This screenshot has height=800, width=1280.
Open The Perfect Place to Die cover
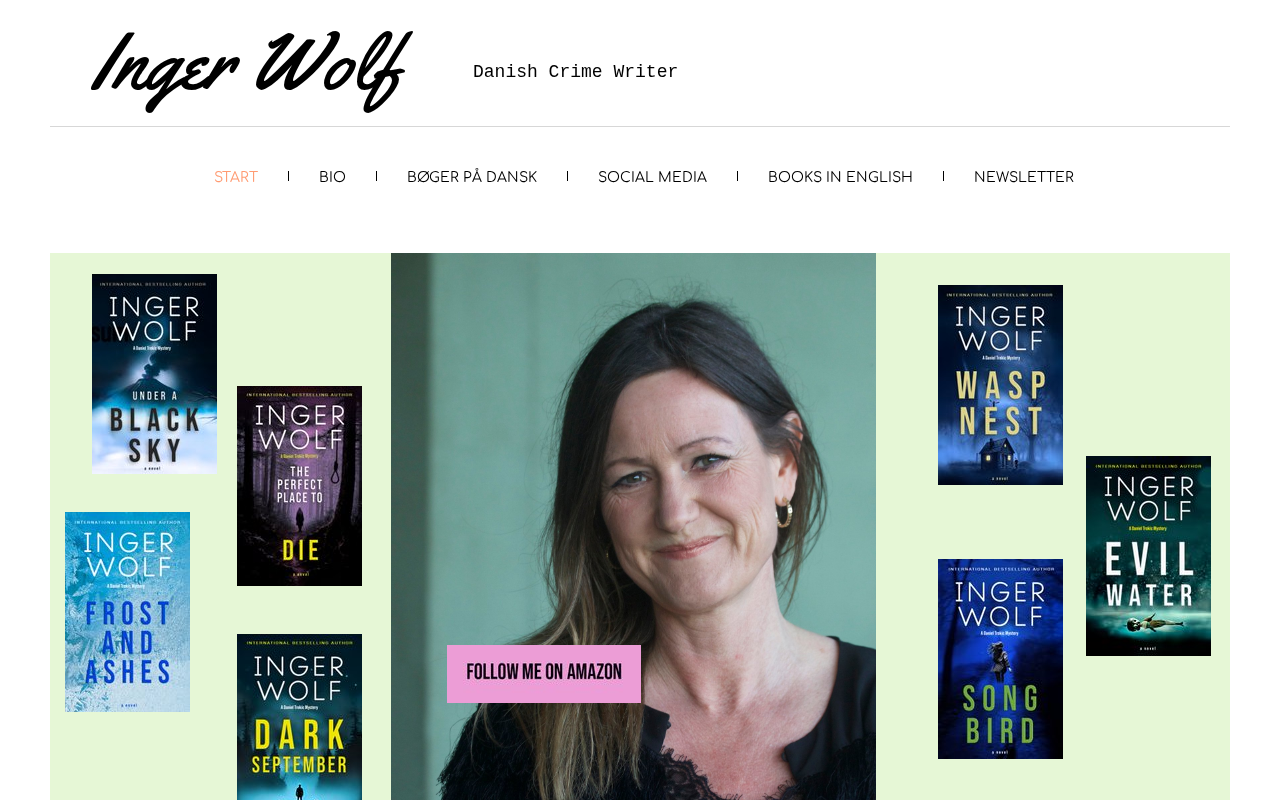coord(299,486)
